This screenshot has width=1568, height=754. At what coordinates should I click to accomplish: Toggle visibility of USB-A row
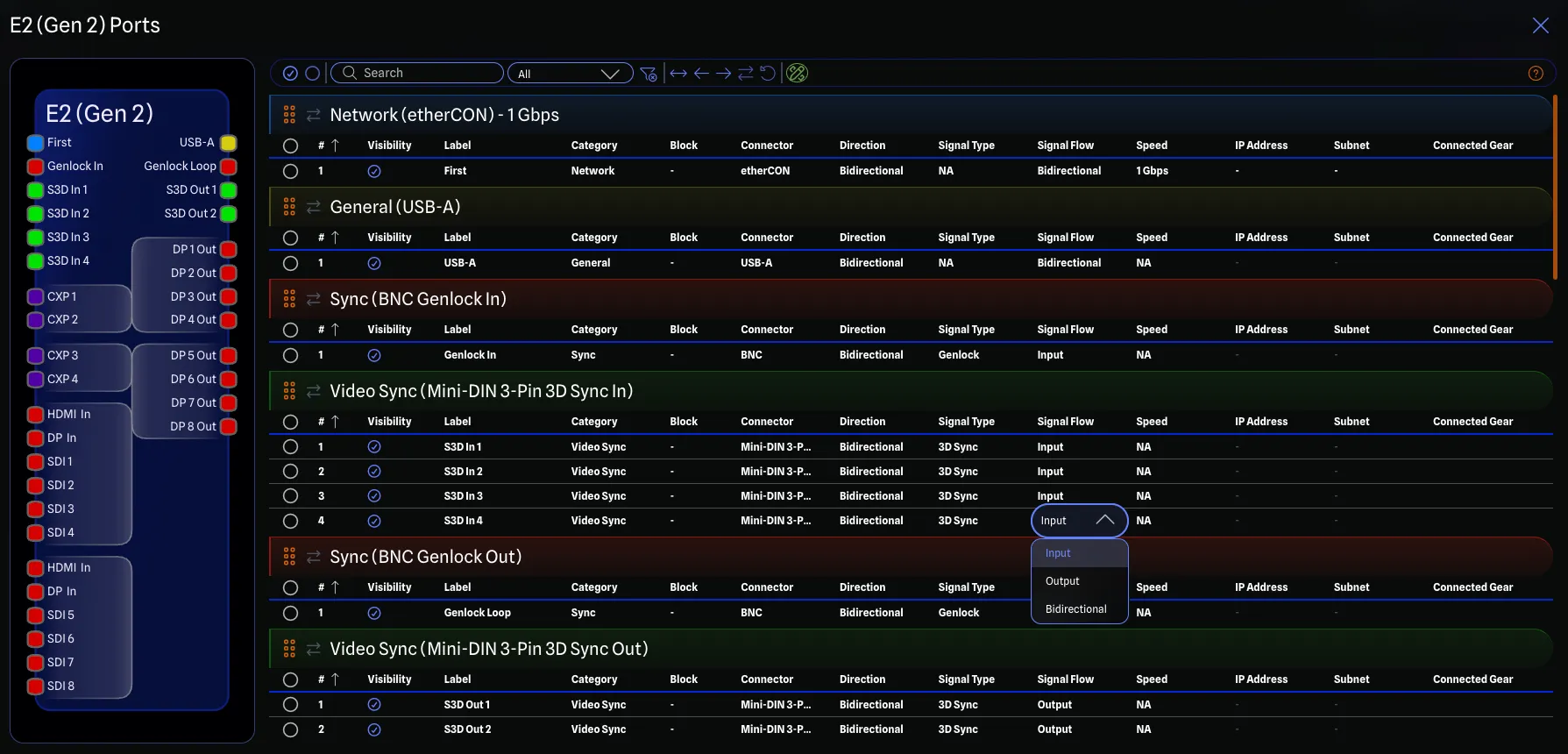point(374,263)
